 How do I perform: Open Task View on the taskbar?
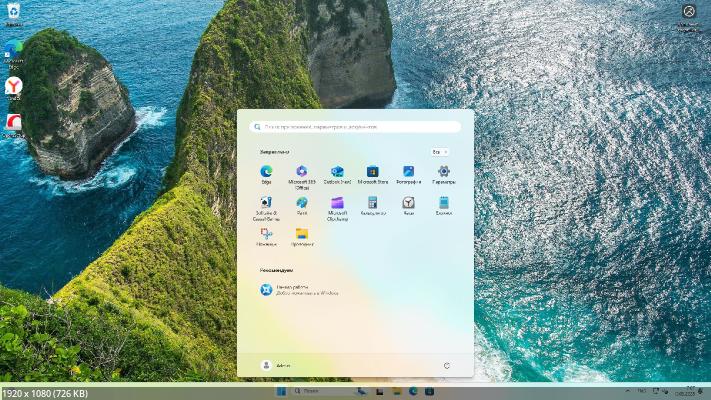[379, 391]
